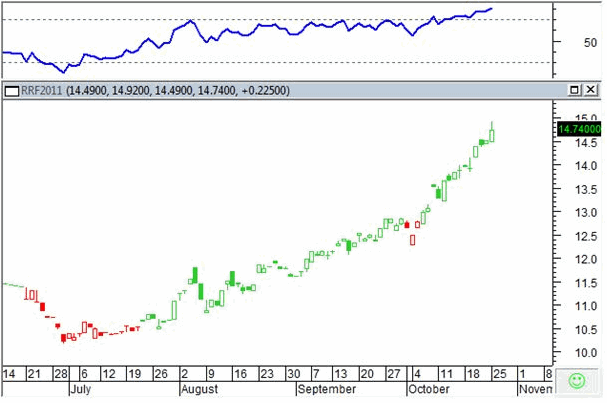607x403 pixels.
Task: Maximize the RRF2011 chart pane
Action: (574, 90)
